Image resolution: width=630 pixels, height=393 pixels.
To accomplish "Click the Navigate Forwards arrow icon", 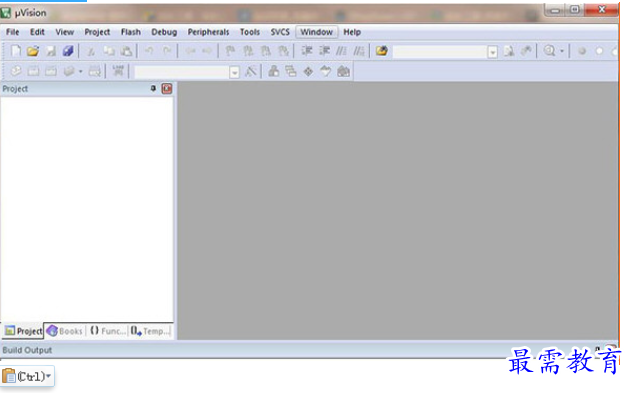I will (x=207, y=51).
